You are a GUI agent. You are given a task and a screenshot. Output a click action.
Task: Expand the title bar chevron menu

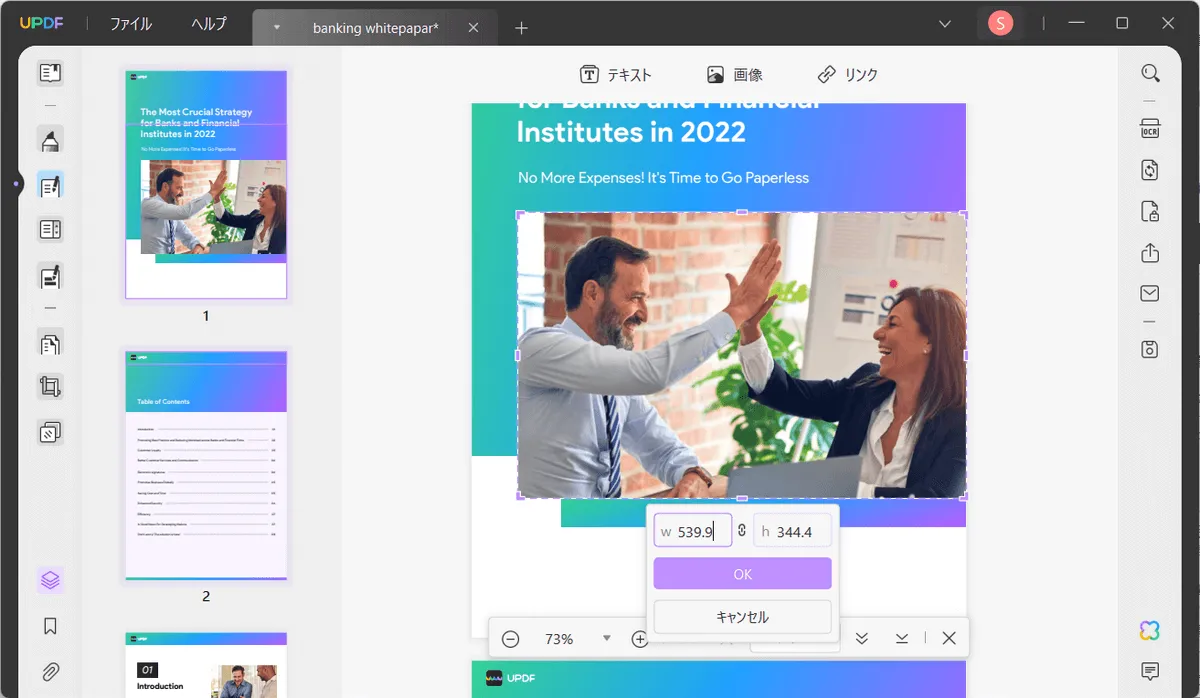click(945, 23)
